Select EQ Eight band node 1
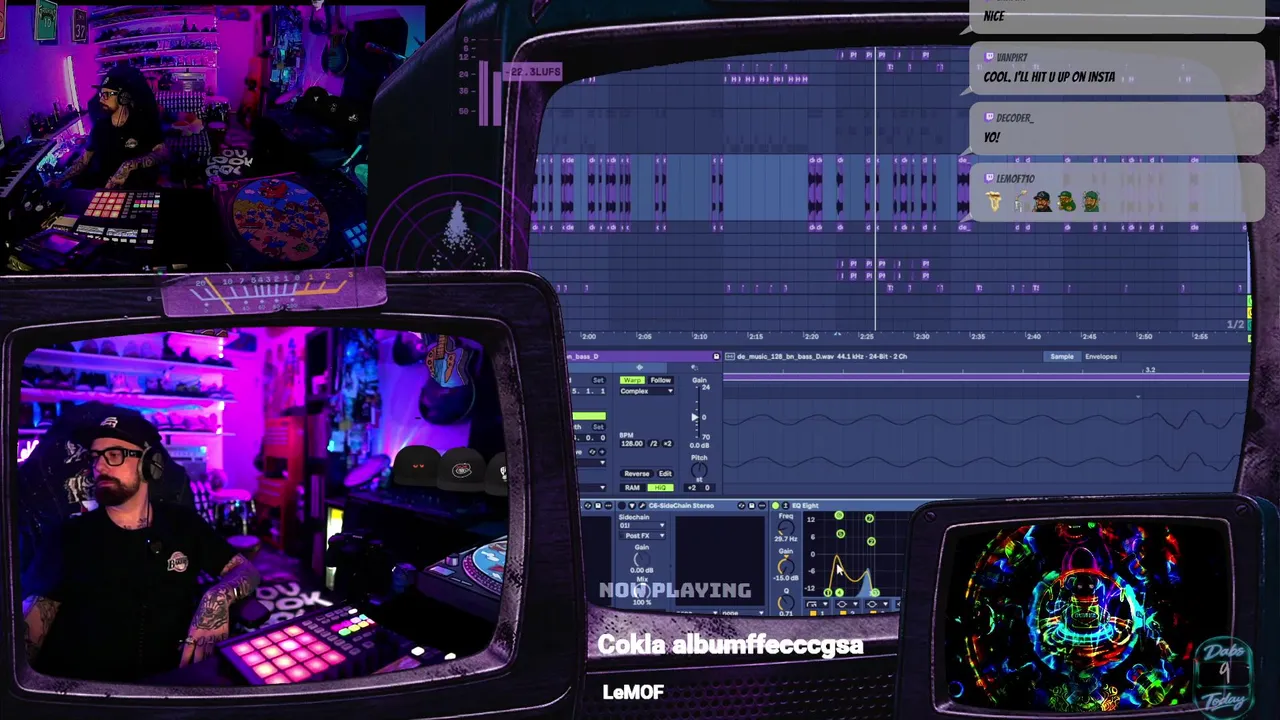The width and height of the screenshot is (1280, 720). coord(828,593)
